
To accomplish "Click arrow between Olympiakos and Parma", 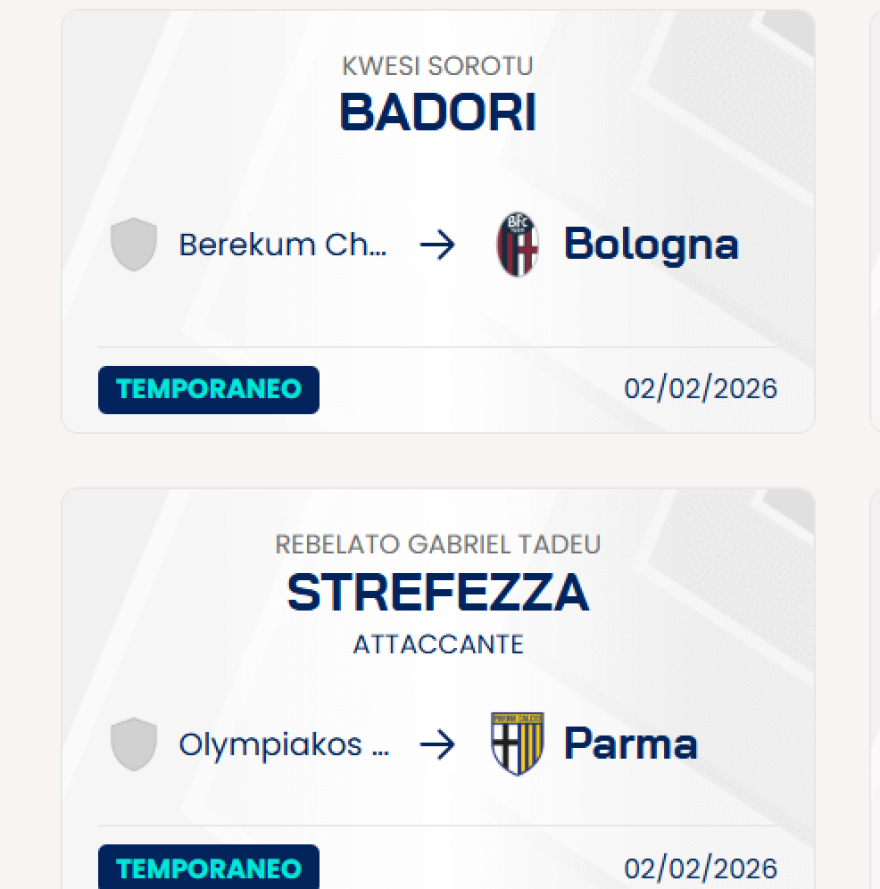I will point(437,745).
